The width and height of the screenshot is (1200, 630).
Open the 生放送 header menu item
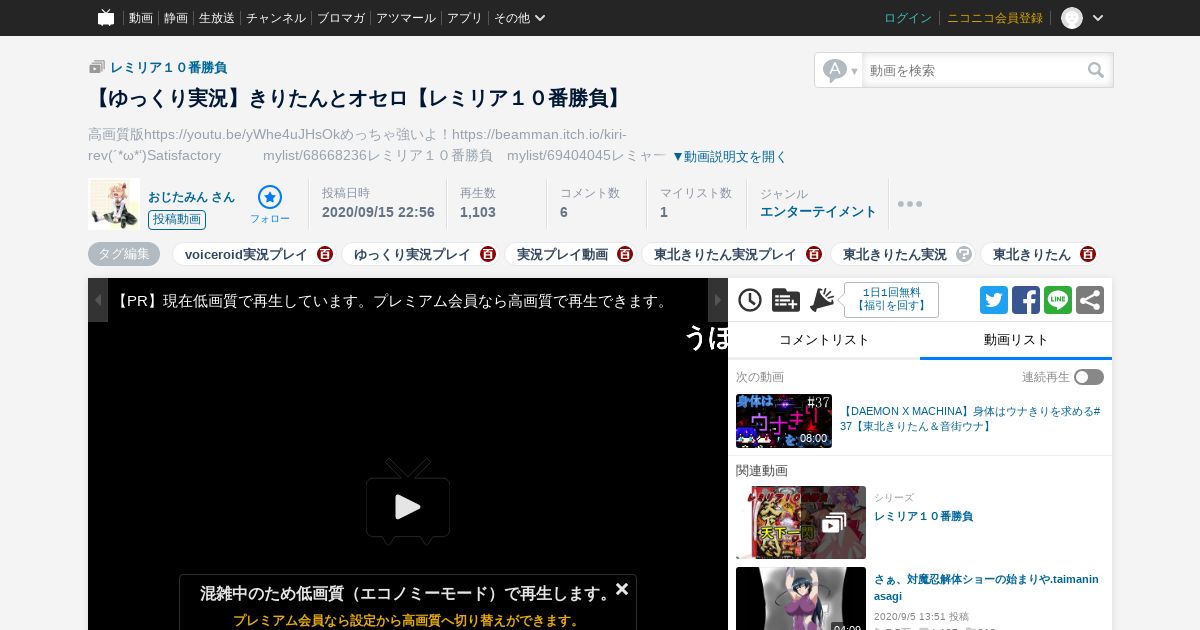[x=217, y=18]
